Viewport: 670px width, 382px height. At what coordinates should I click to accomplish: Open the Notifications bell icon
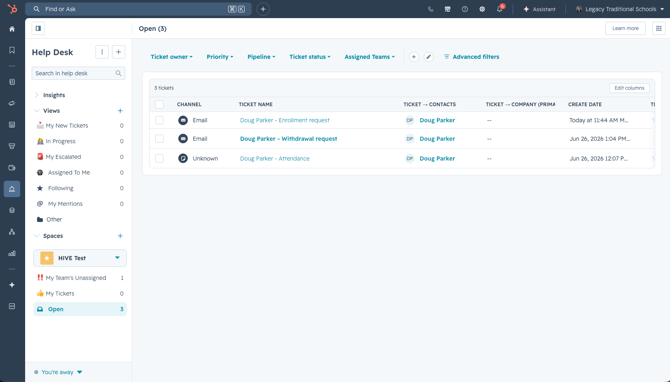[x=500, y=9]
